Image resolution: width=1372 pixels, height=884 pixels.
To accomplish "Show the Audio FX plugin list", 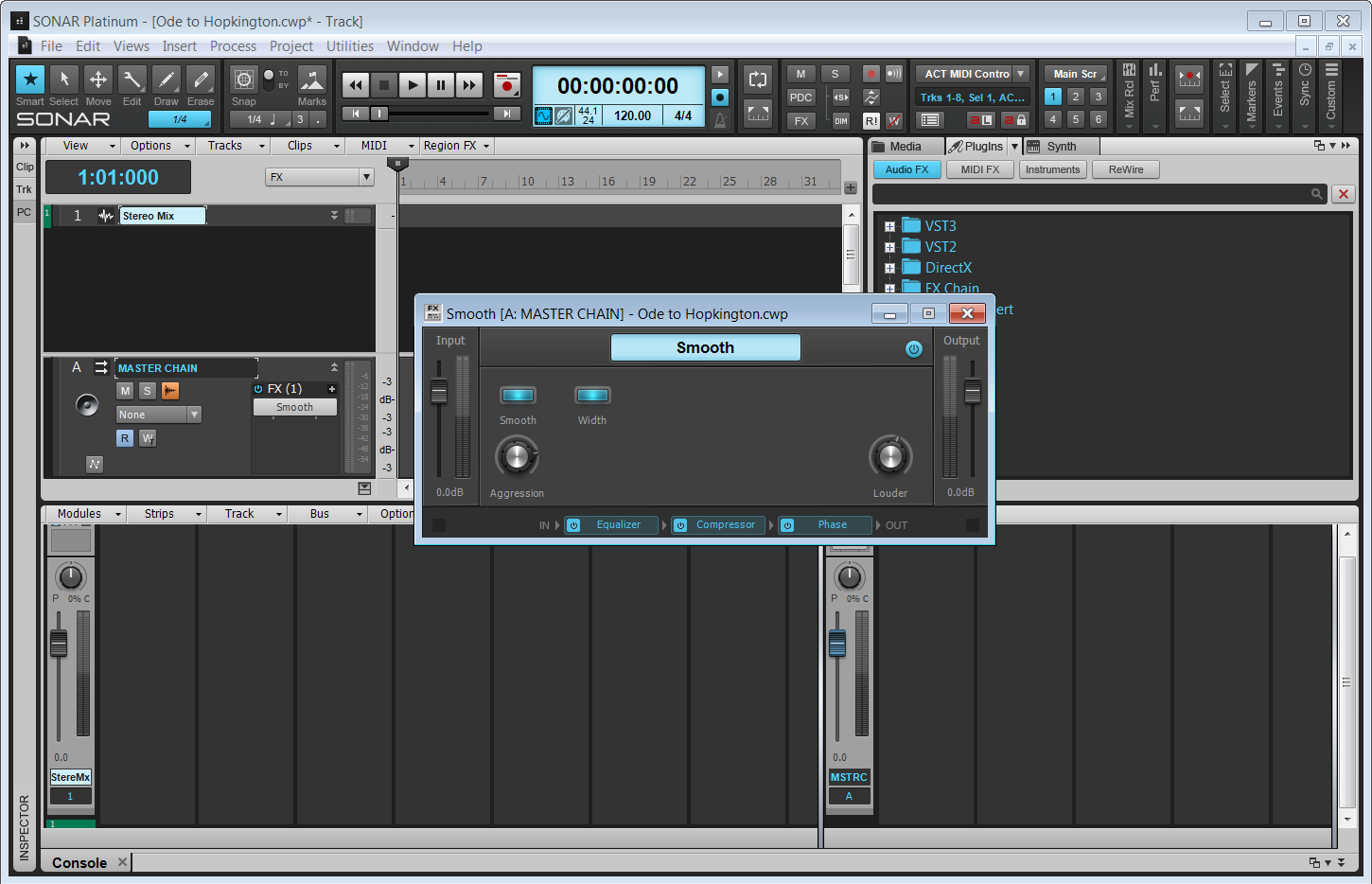I will point(907,169).
